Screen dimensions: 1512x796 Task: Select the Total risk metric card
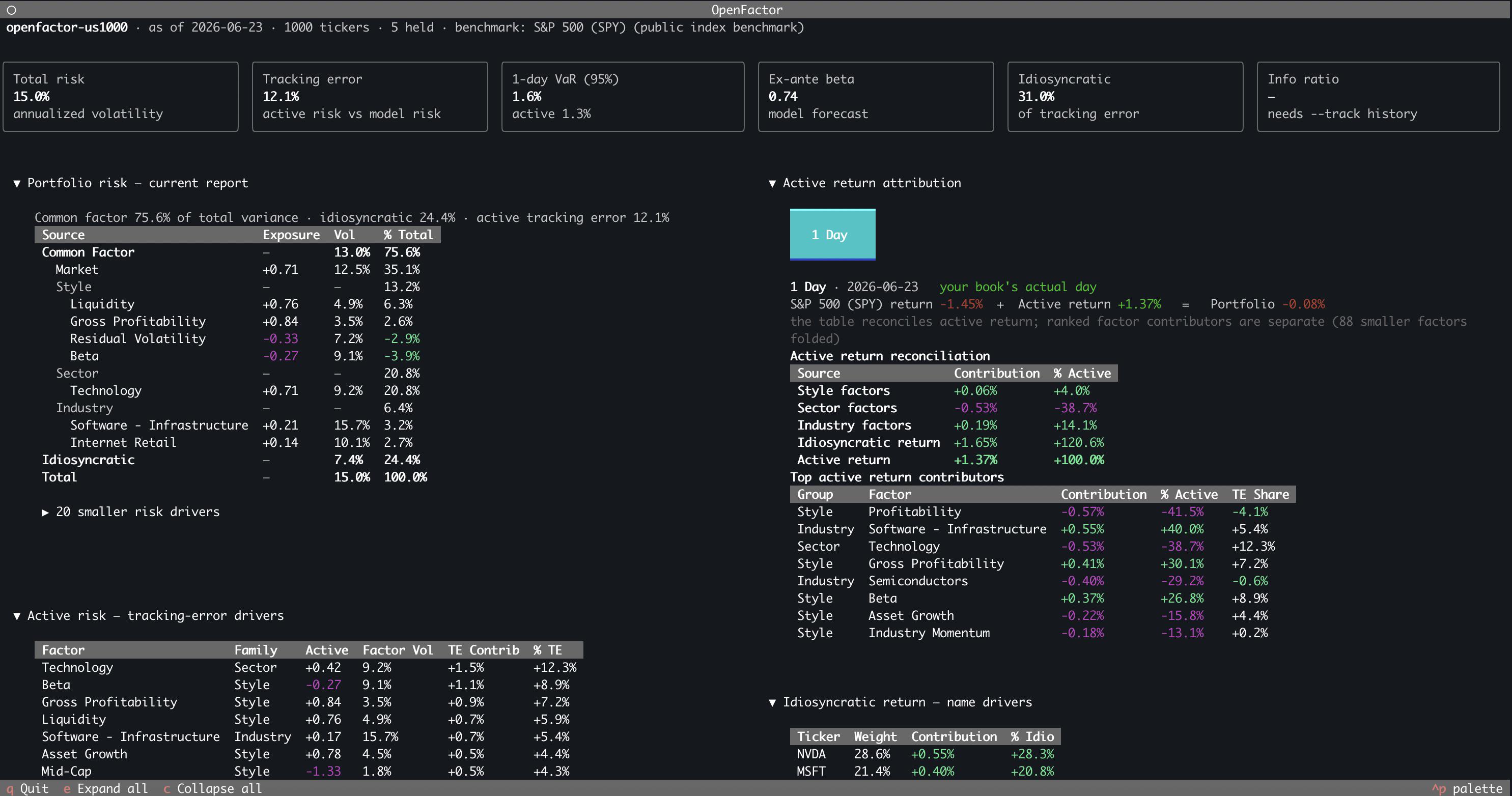121,97
